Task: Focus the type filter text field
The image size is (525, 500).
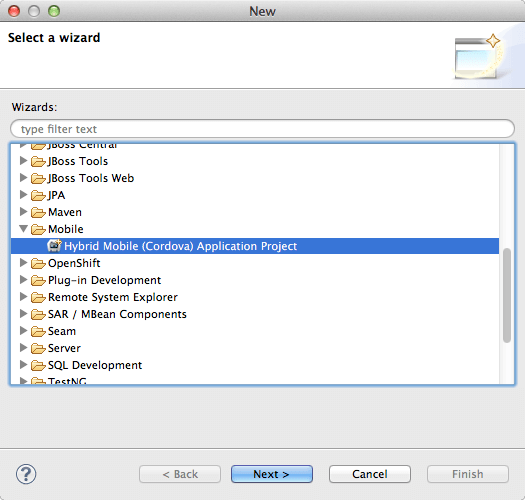Action: (x=262, y=129)
